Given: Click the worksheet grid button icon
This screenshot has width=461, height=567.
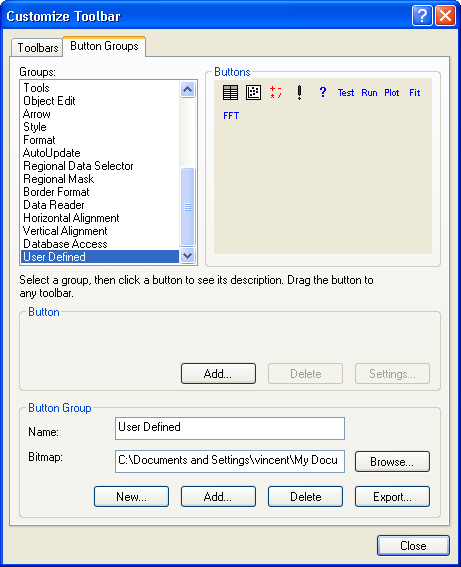Looking at the screenshot, I should click(230, 93).
